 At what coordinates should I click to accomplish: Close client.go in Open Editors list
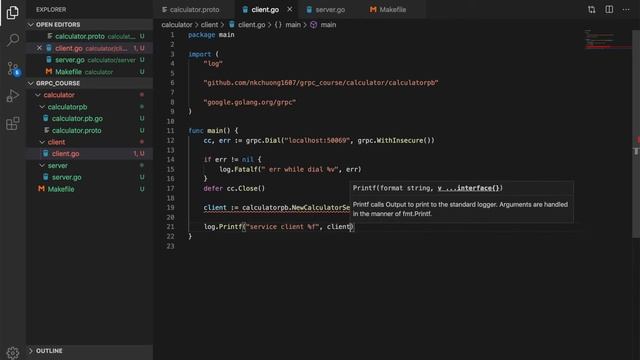pos(39,48)
